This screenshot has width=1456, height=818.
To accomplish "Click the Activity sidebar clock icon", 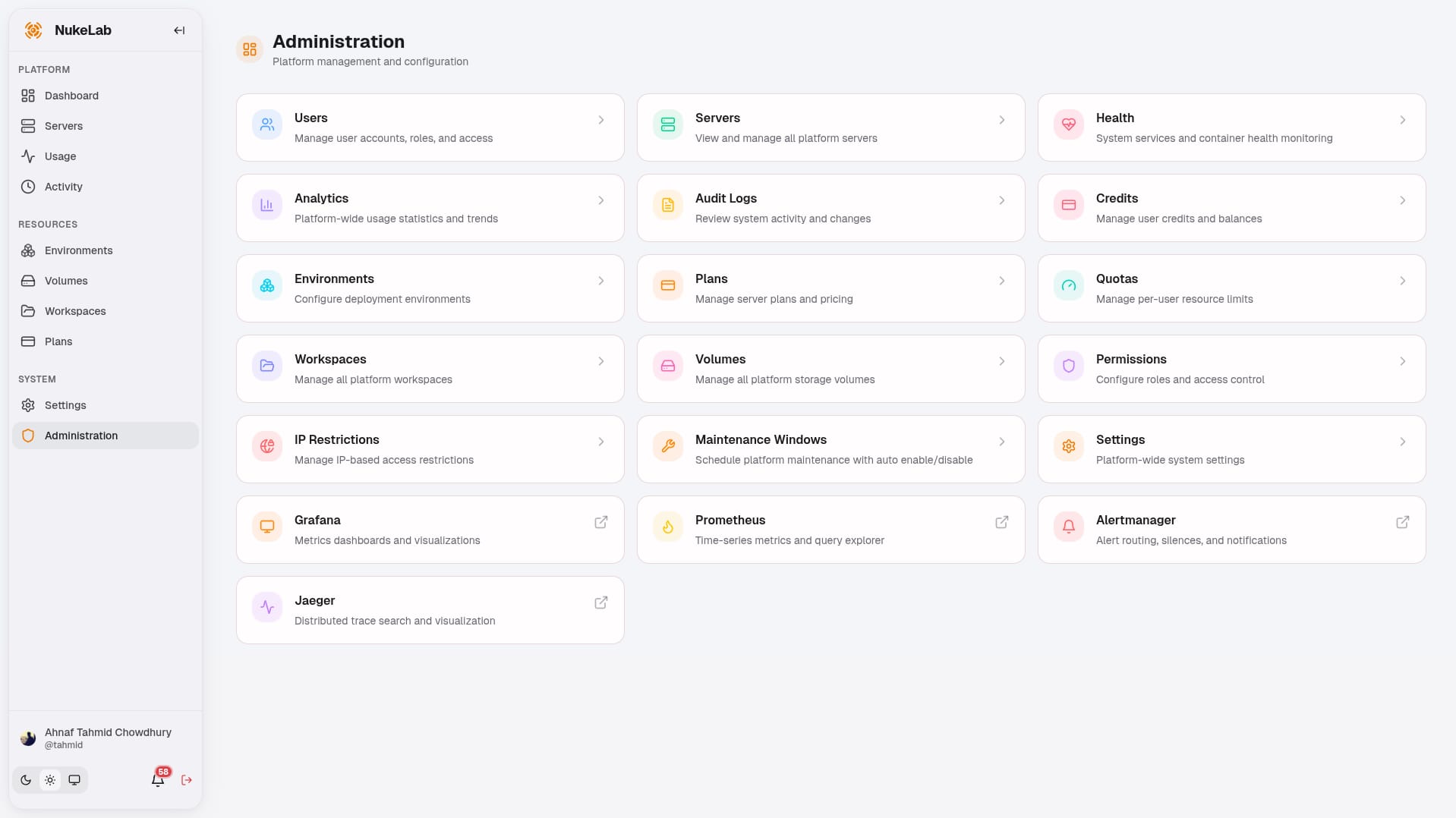I will click(x=28, y=187).
